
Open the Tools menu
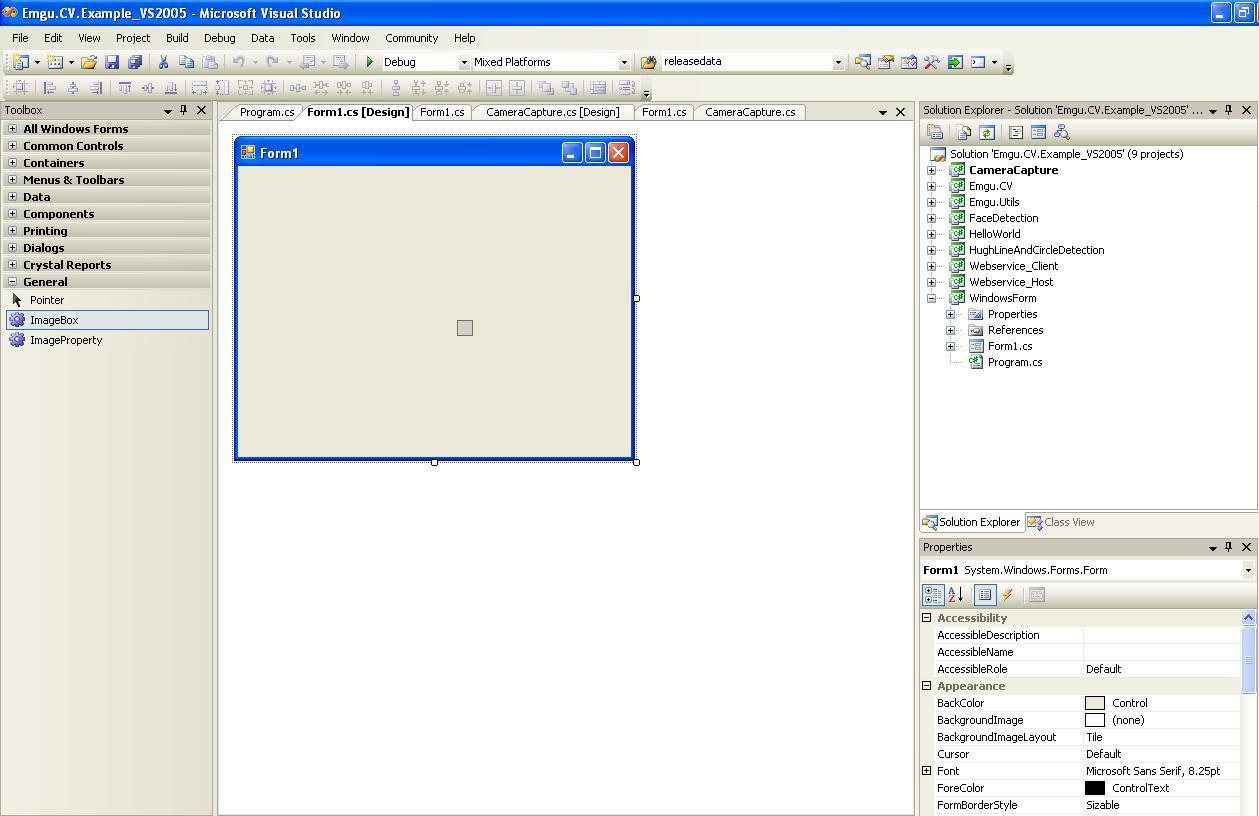point(303,38)
